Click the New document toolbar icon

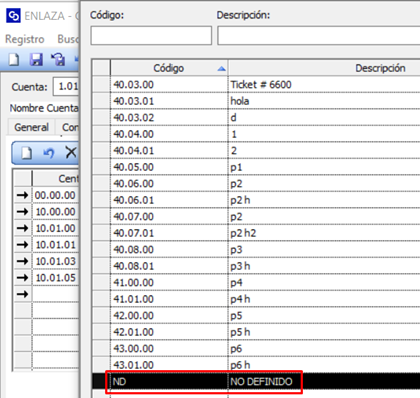14,60
